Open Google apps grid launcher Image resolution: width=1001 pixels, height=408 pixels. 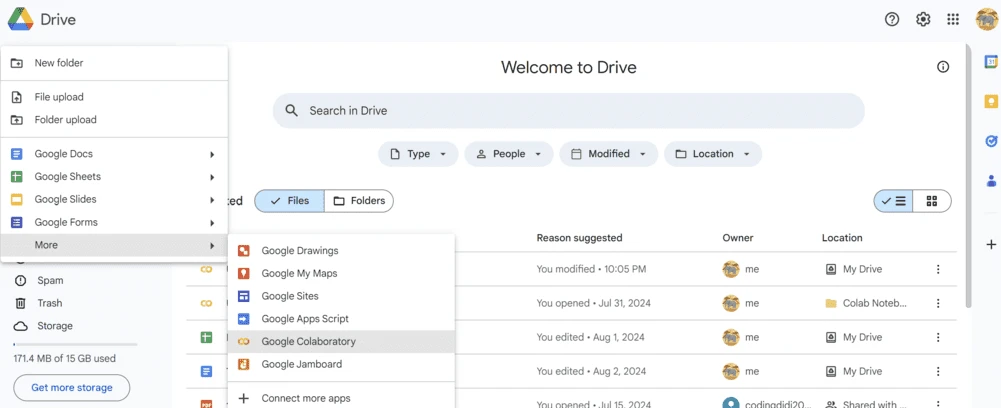pos(953,19)
